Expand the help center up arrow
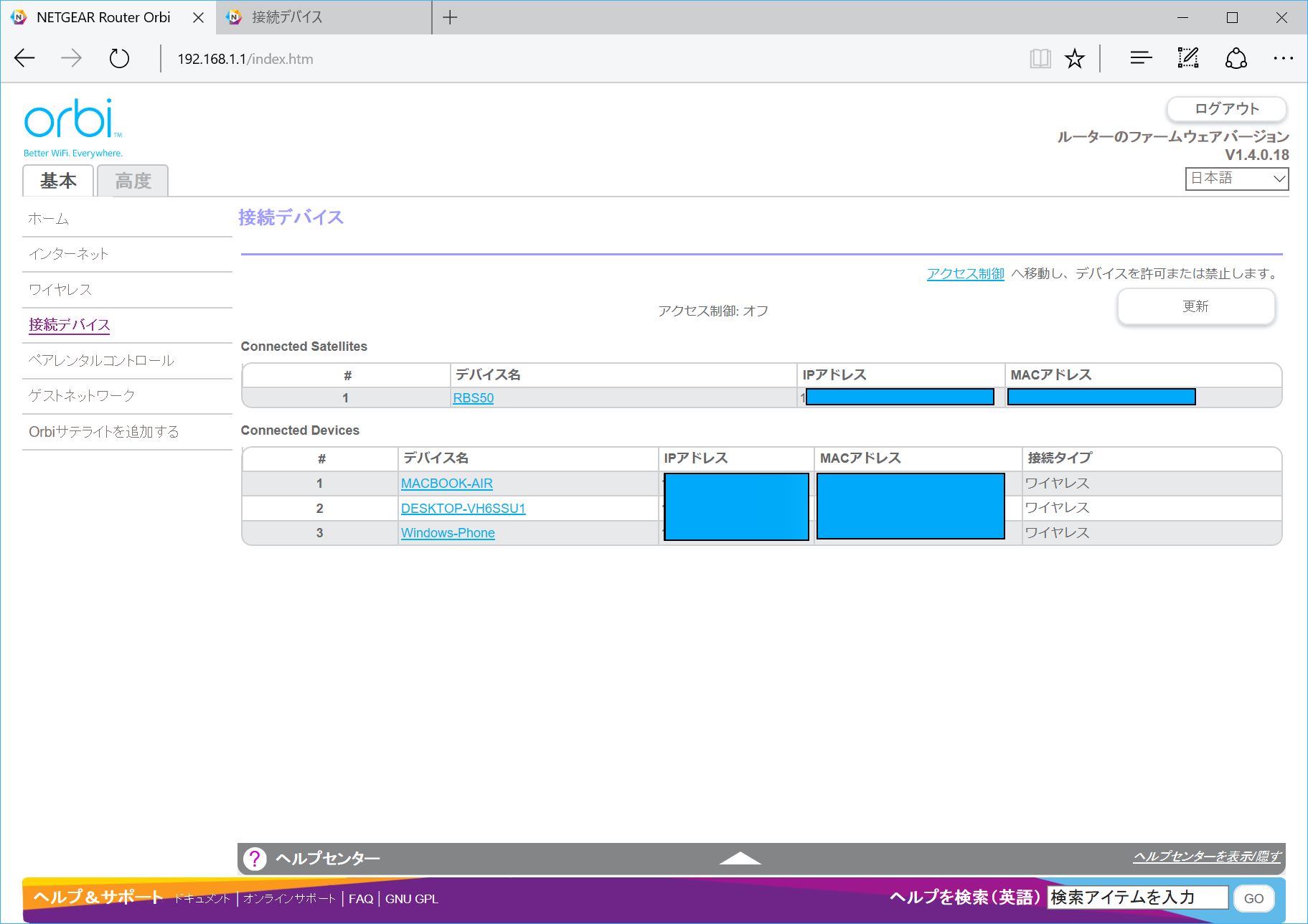This screenshot has width=1308, height=924. 740,858
